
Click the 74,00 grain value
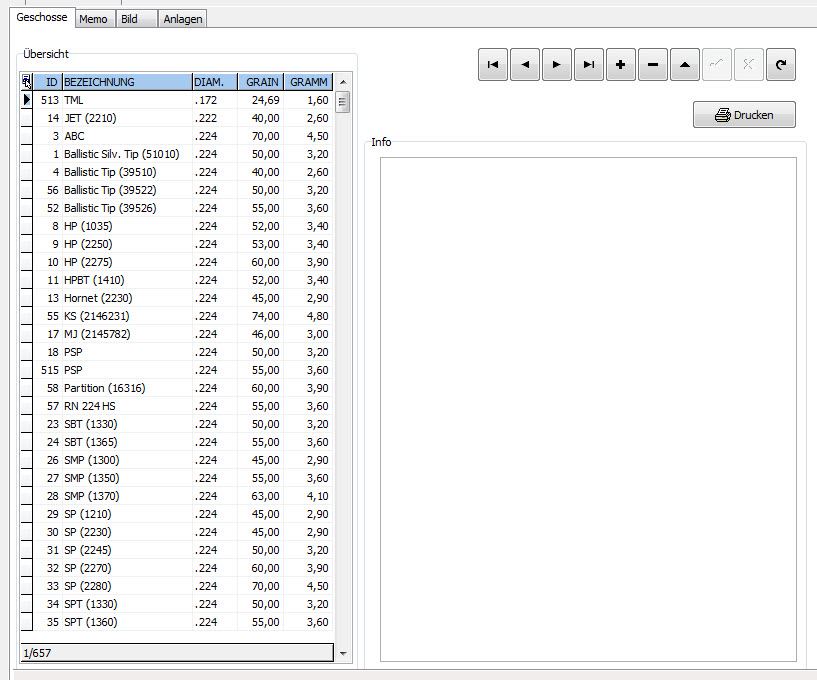pos(261,316)
